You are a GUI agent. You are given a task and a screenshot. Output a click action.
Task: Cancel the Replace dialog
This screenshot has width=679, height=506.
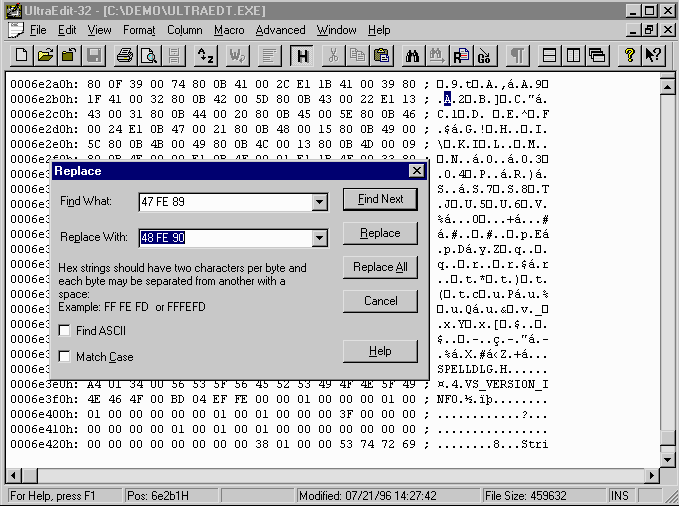coord(380,301)
